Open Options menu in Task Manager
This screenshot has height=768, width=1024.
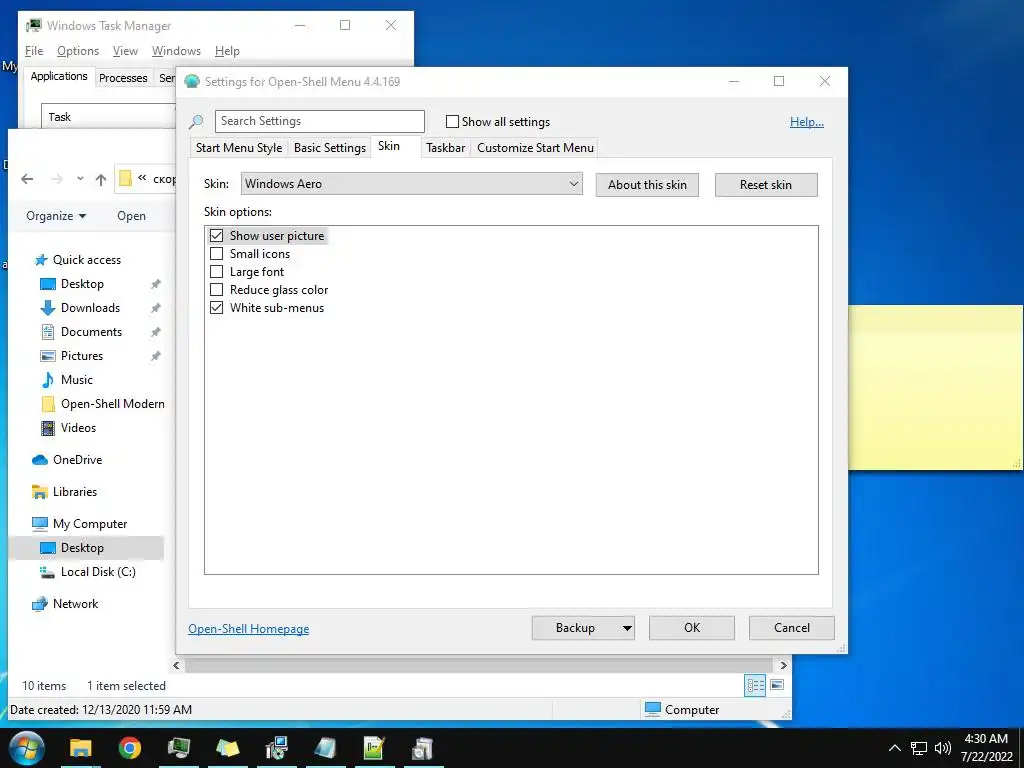pos(78,51)
